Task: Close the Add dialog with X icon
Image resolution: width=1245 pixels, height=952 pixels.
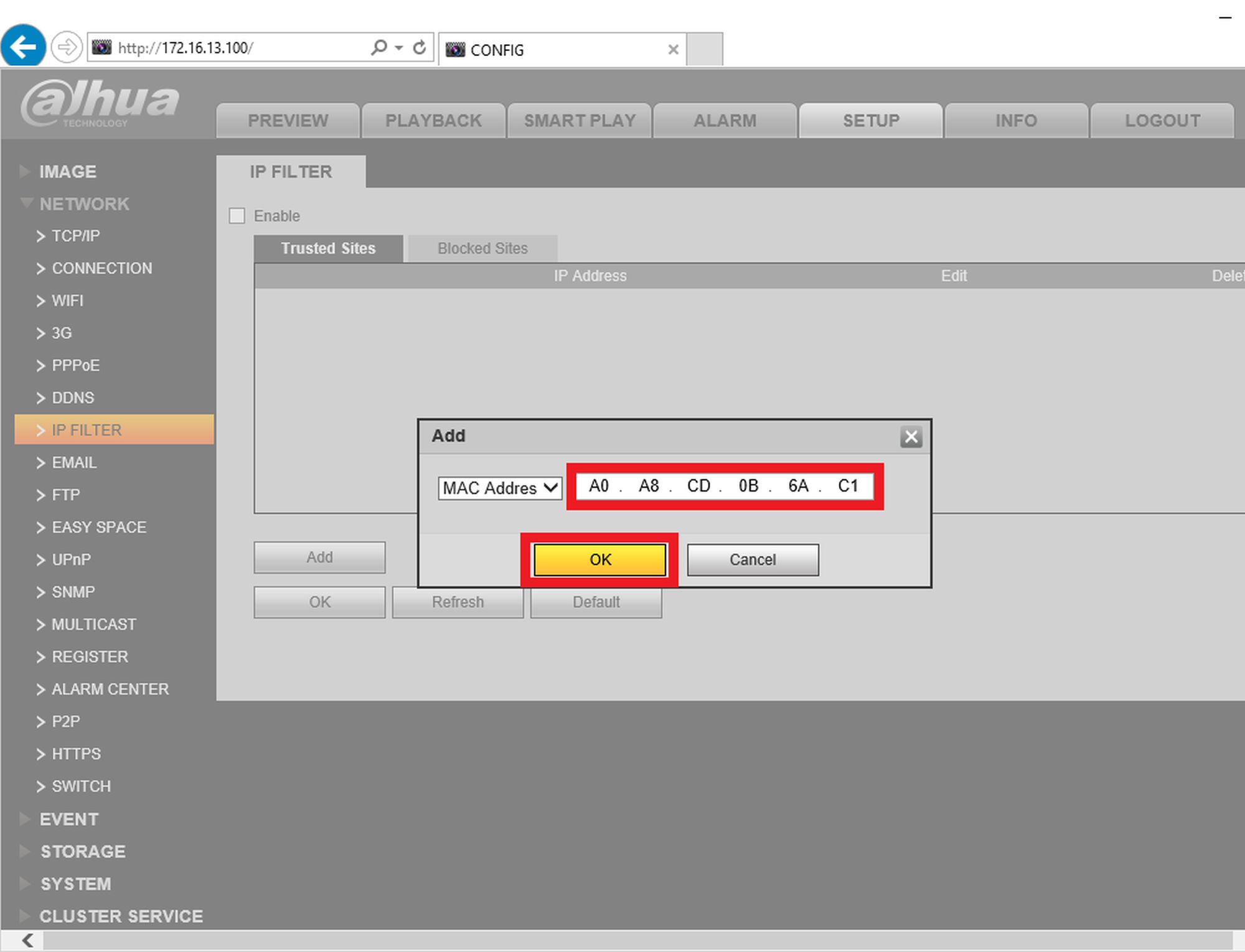Action: (911, 437)
